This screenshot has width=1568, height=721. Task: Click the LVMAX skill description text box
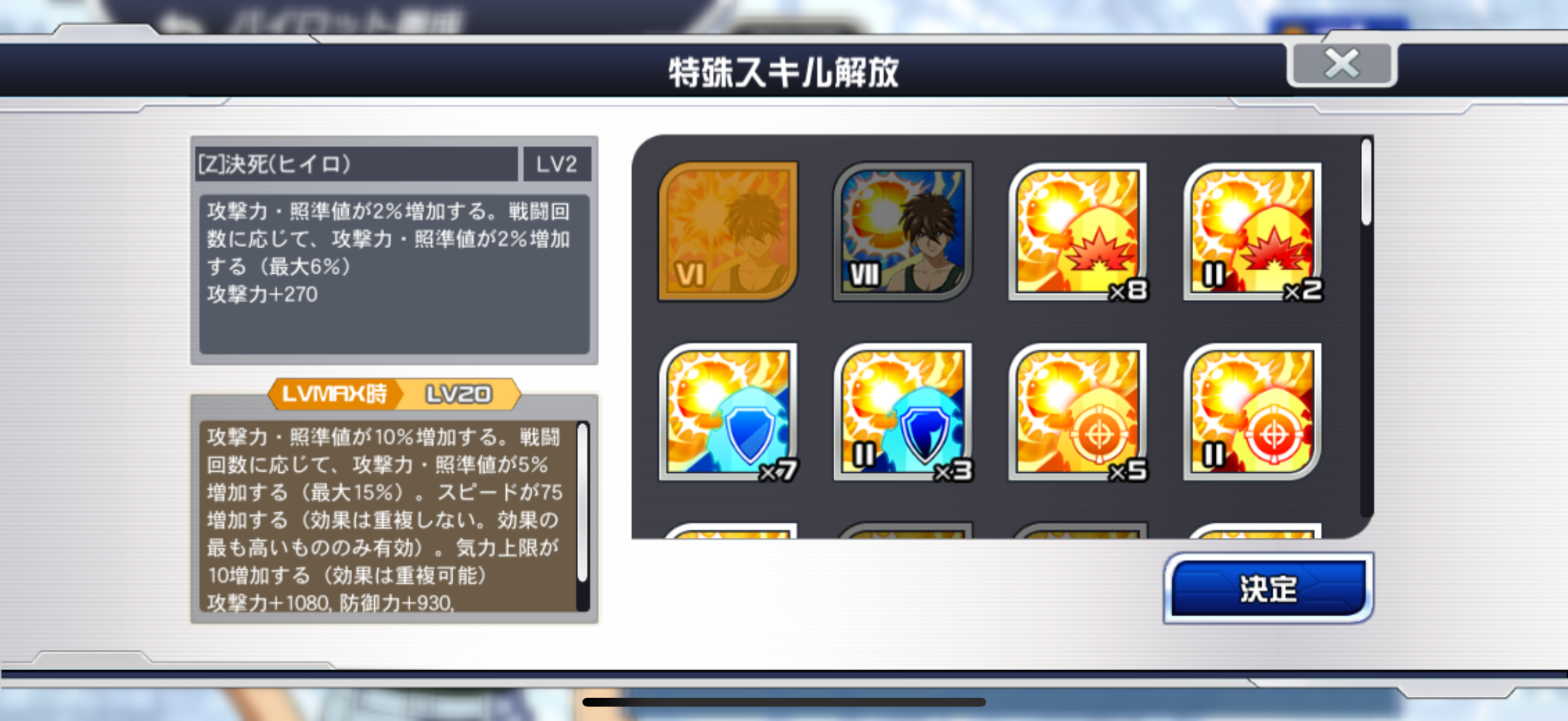(x=388, y=515)
